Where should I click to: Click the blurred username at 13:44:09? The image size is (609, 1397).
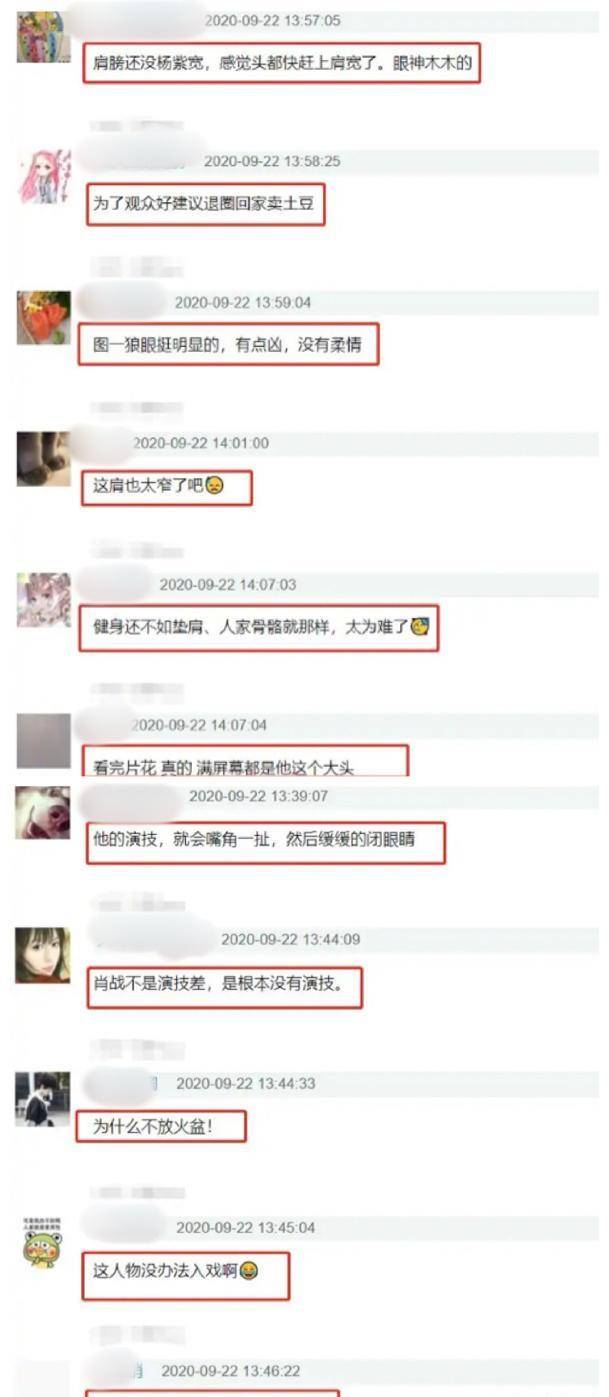click(153, 938)
